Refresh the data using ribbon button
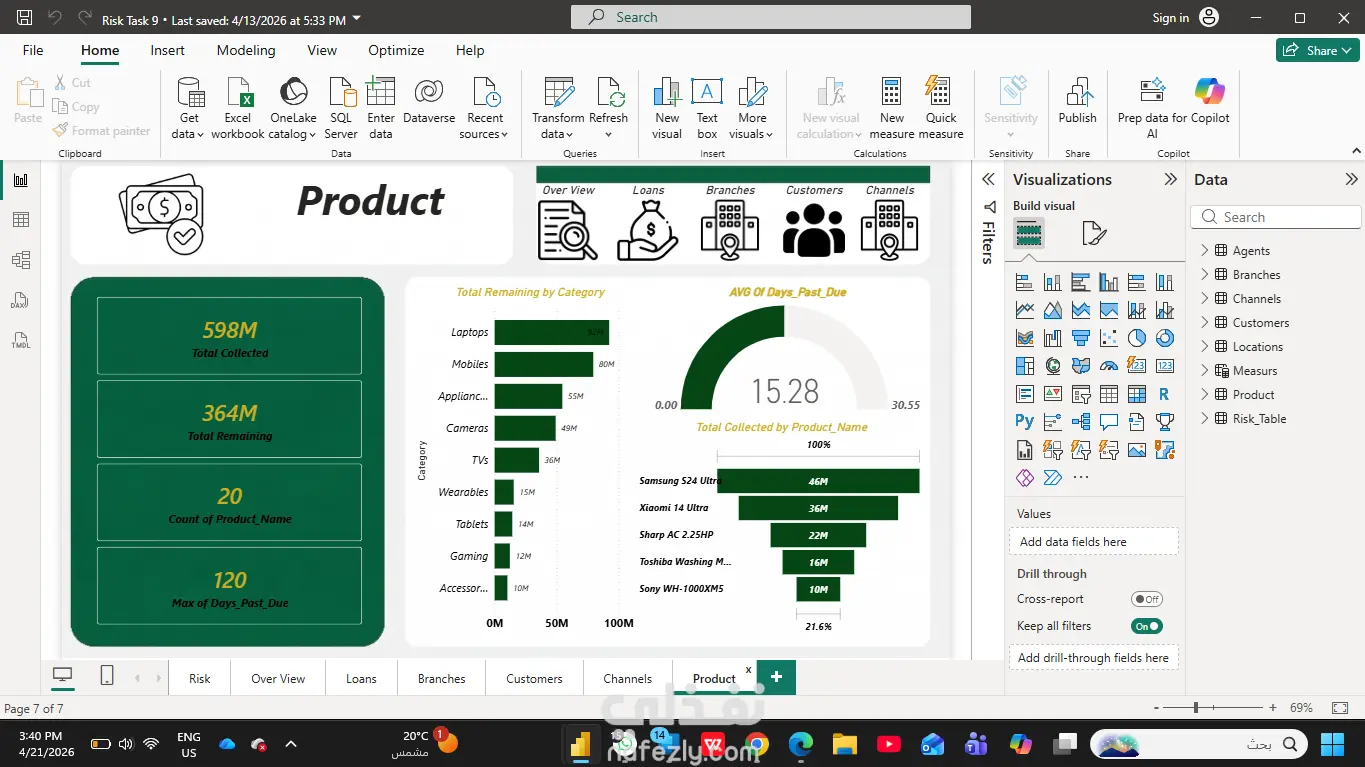 point(608,108)
